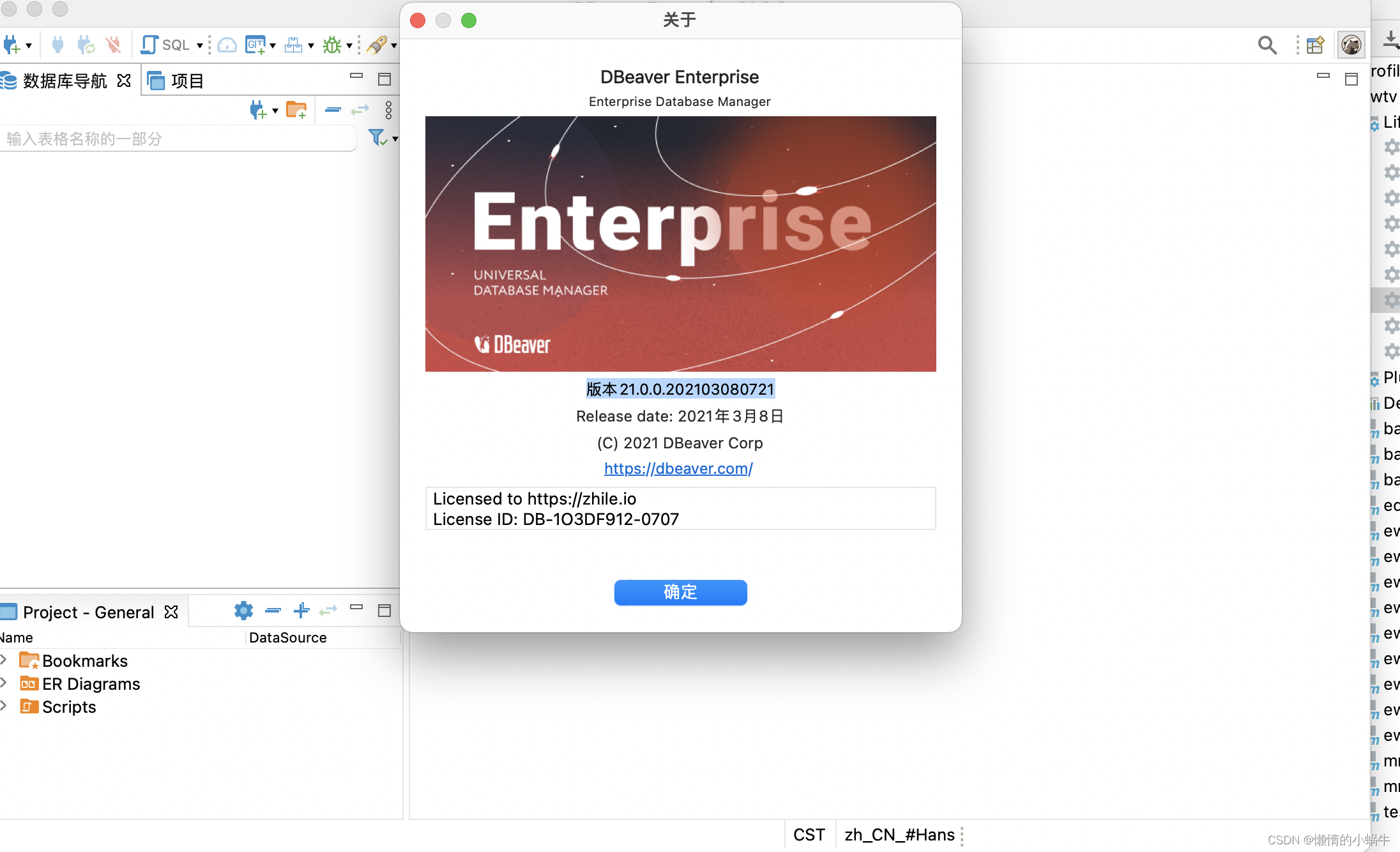The height and width of the screenshot is (852, 1400).
Task: Click Collapse All icon in database navigator
Action: tap(333, 110)
